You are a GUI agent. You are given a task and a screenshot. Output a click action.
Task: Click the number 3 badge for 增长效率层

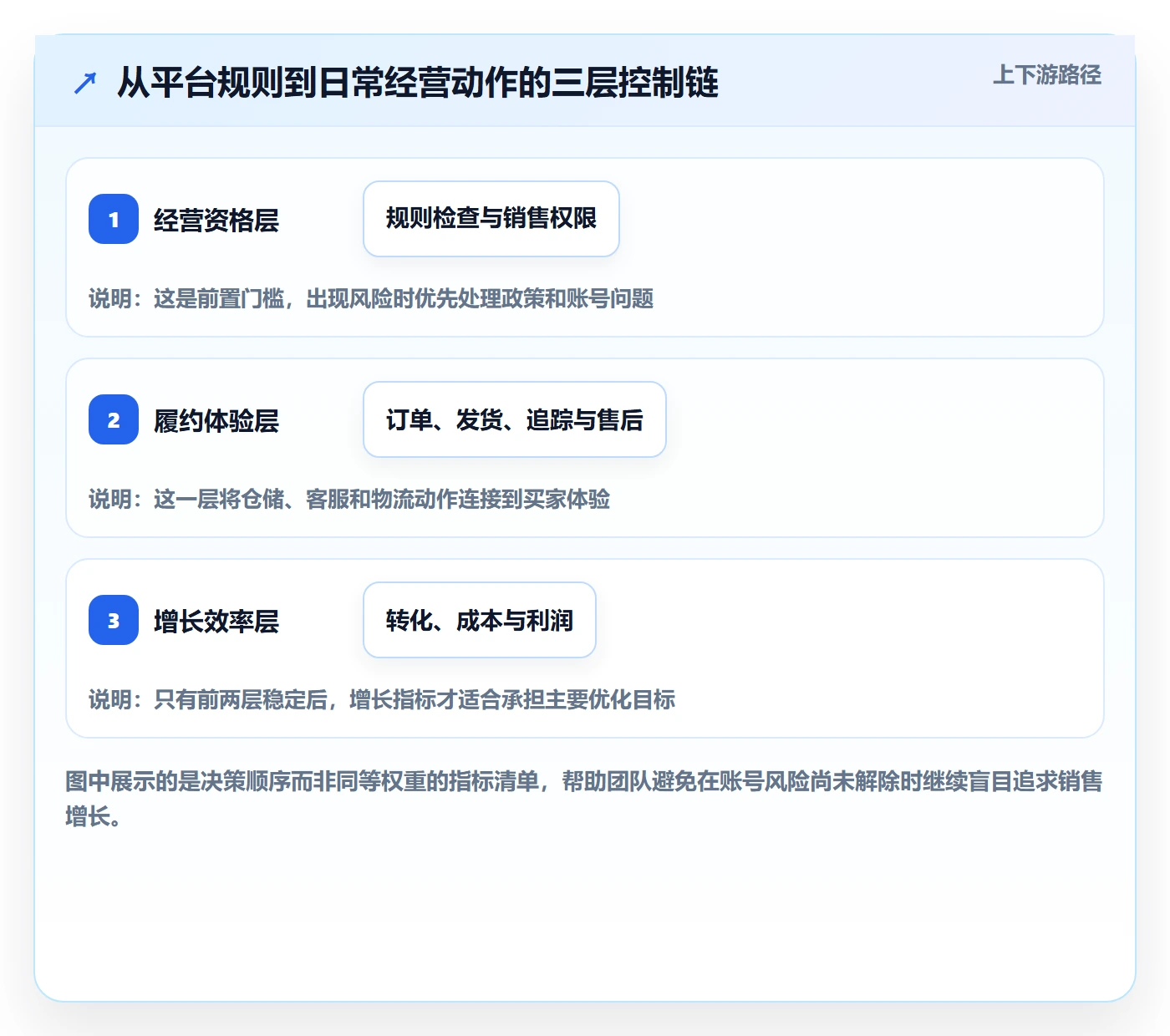(x=114, y=620)
